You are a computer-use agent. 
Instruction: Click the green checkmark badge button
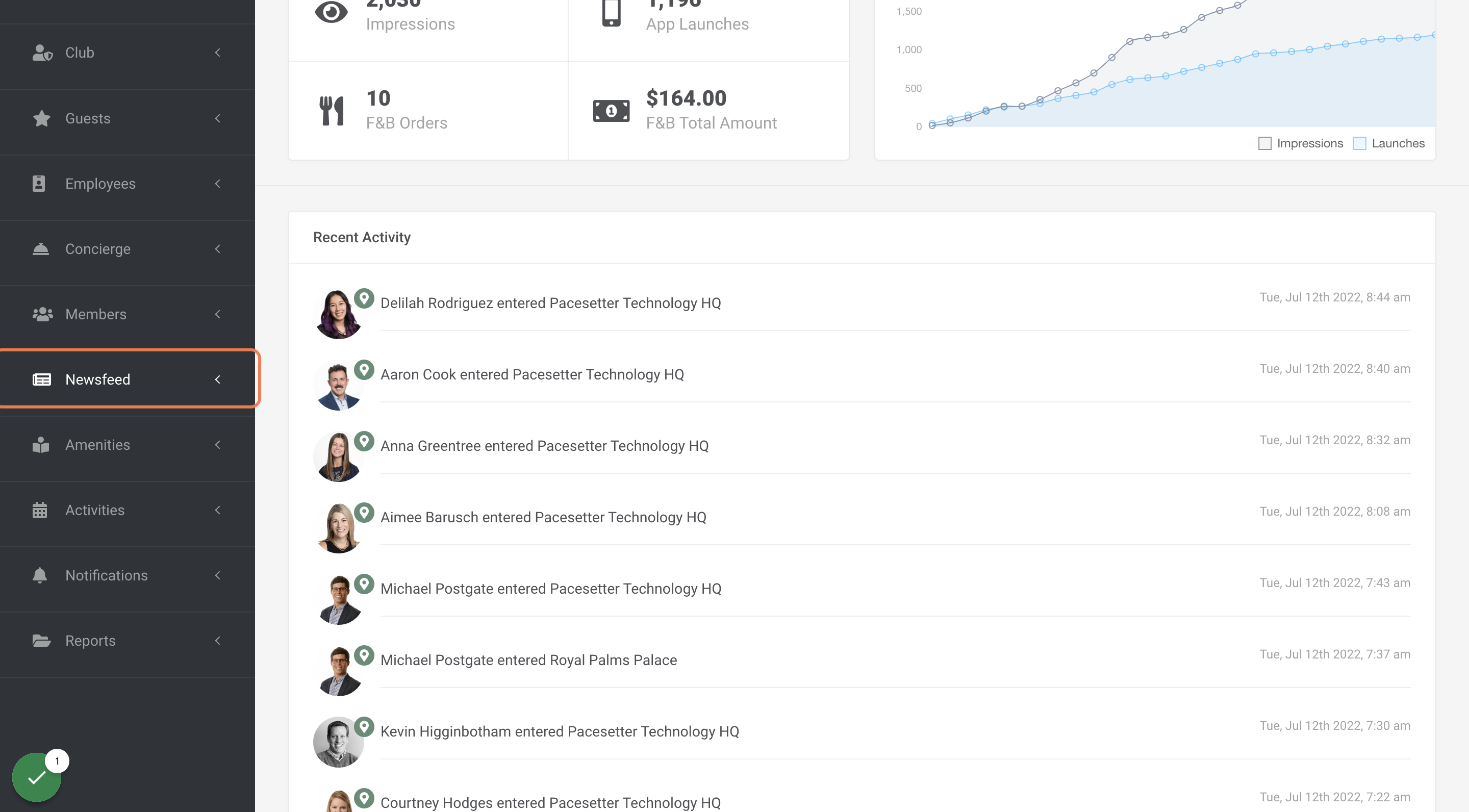(x=37, y=777)
